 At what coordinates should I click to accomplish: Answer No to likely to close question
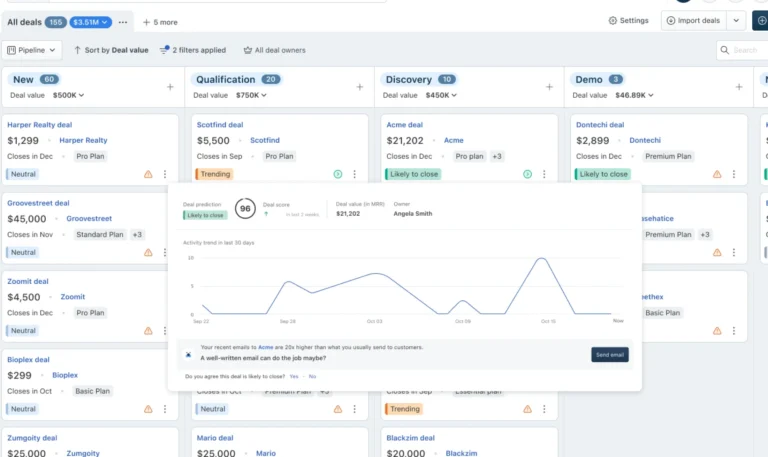click(312, 377)
